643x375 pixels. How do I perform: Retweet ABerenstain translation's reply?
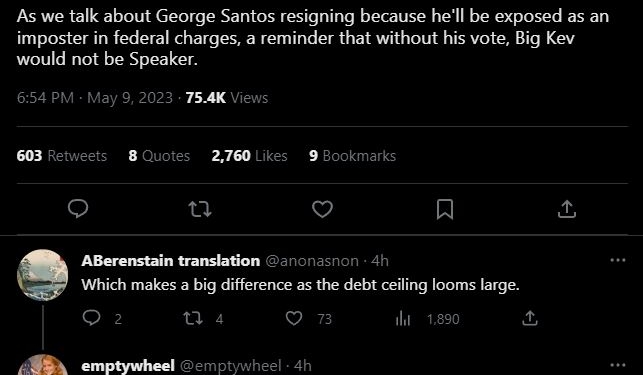point(193,318)
